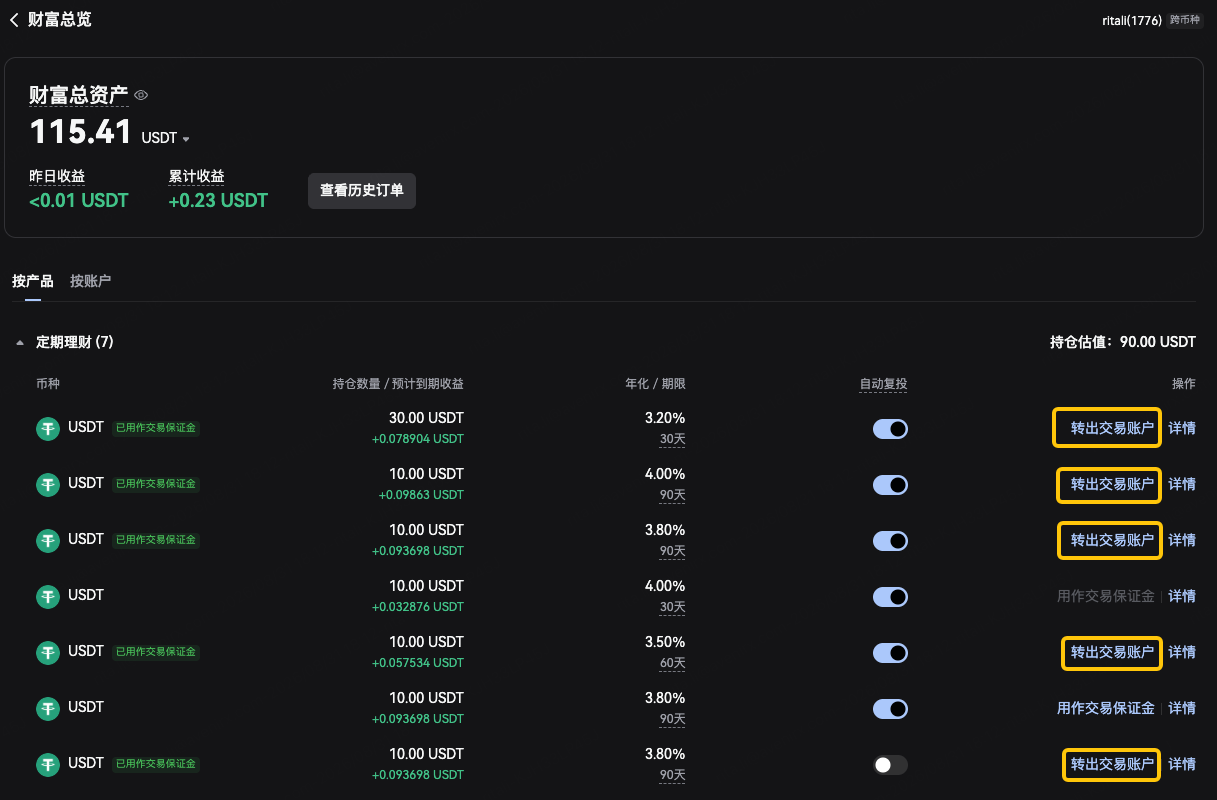The image size is (1217, 800).
Task: Click the 年化 / 期限 column header
Action: tap(655, 384)
